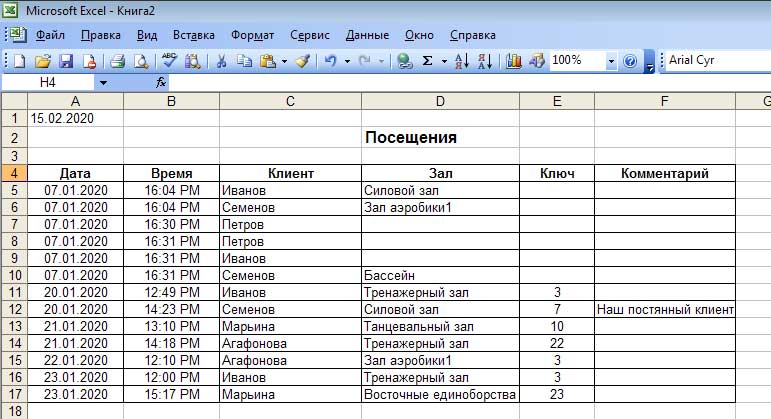Sort ascending with the A-Z icon

point(461,61)
